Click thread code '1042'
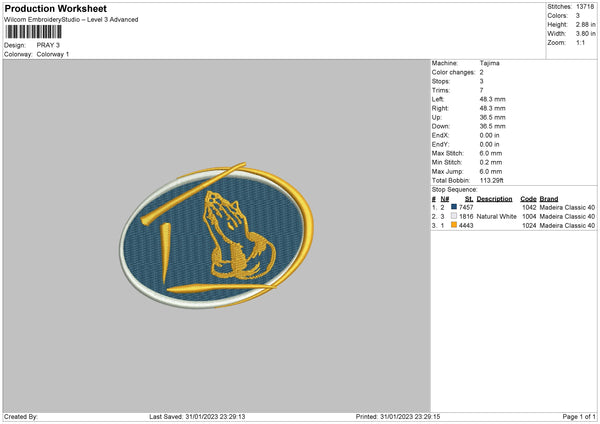600x424 pixels. coord(529,207)
